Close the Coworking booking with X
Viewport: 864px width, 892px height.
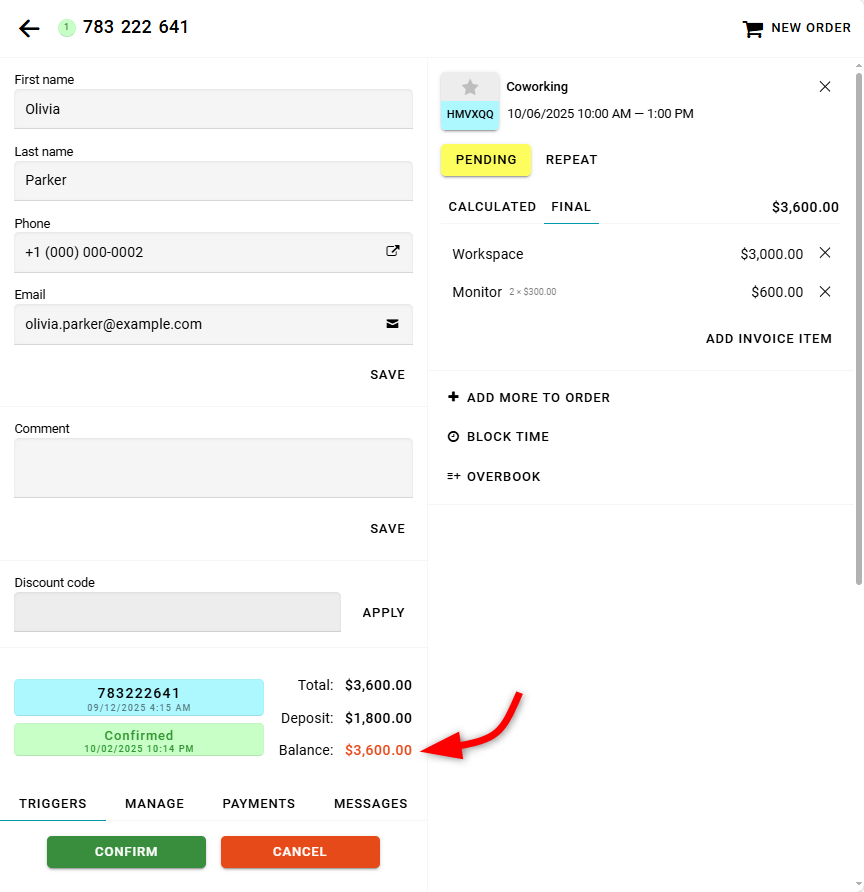point(825,86)
